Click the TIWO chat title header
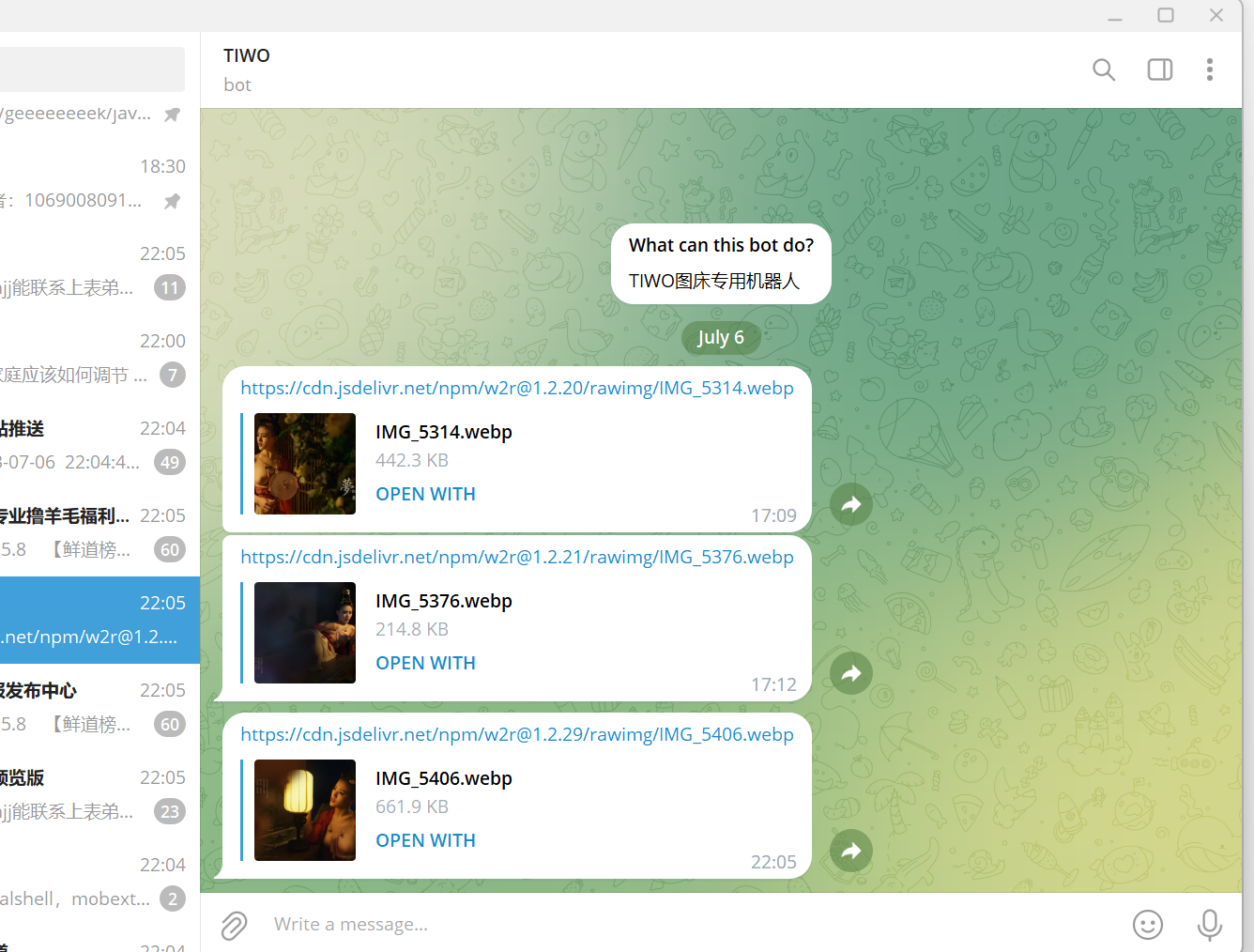 (x=247, y=55)
